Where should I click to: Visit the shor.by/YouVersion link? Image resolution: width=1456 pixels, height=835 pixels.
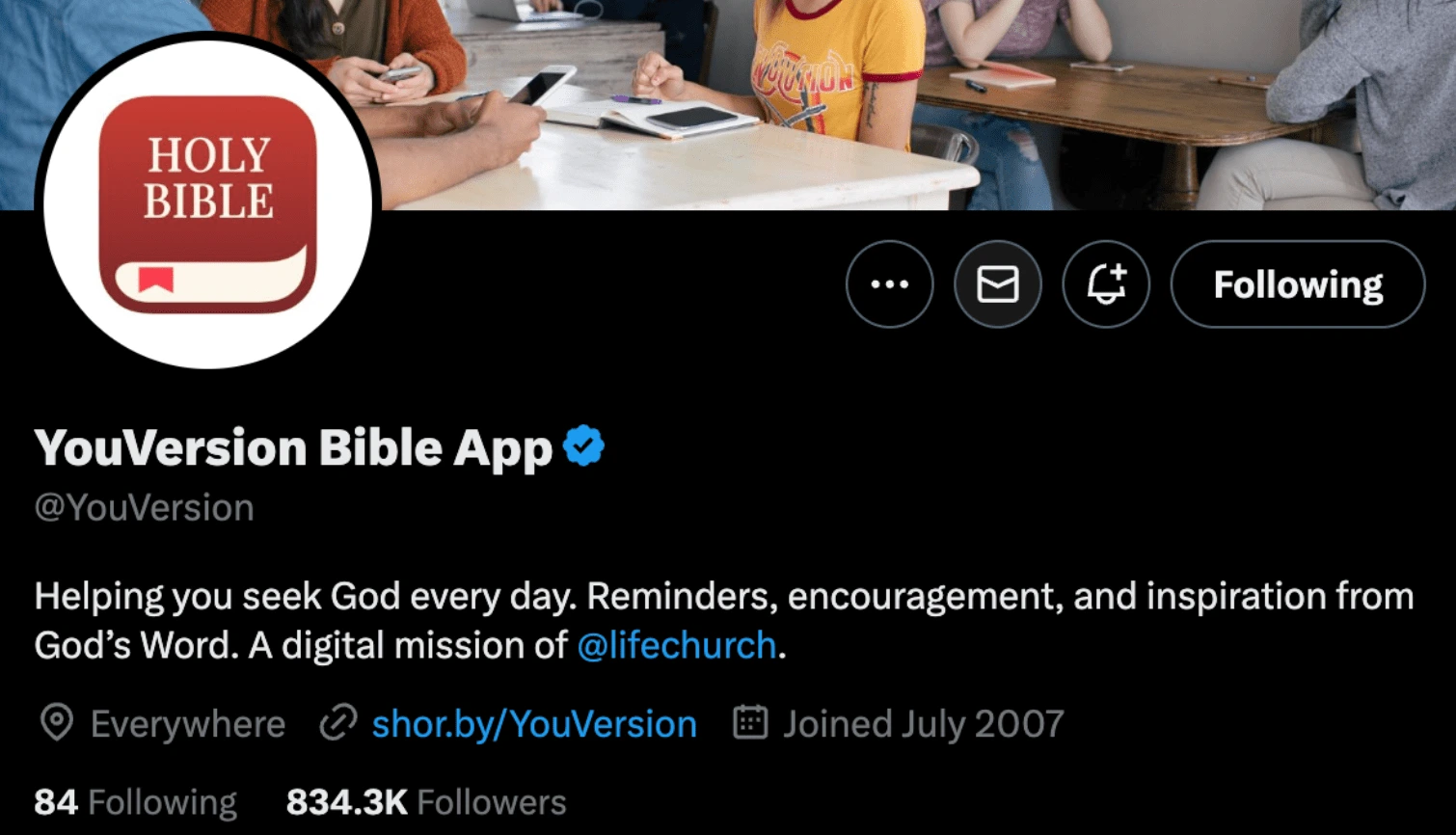(x=534, y=724)
